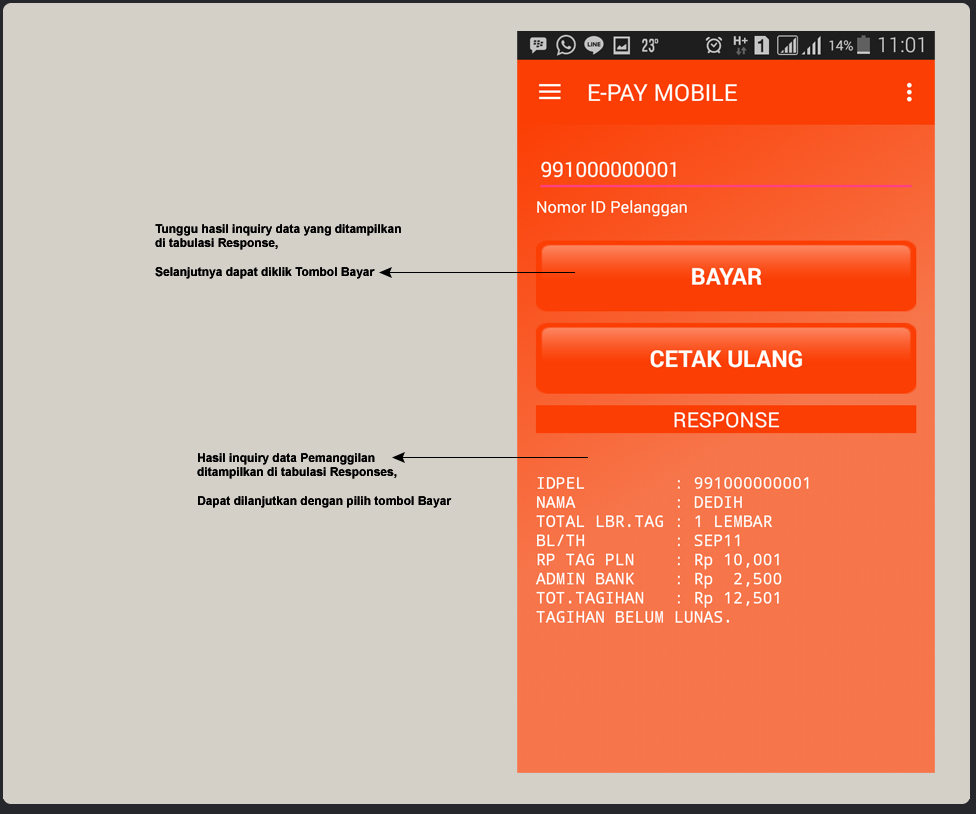The width and height of the screenshot is (976, 814).
Task: Click the 11:01 clock in status bar
Action: coord(901,45)
